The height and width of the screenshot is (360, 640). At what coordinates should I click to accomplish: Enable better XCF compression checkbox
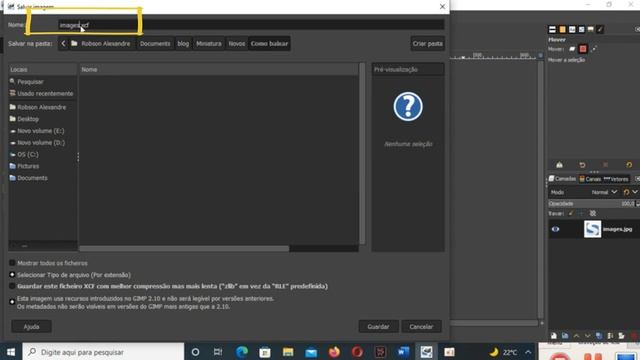[x=12, y=286]
